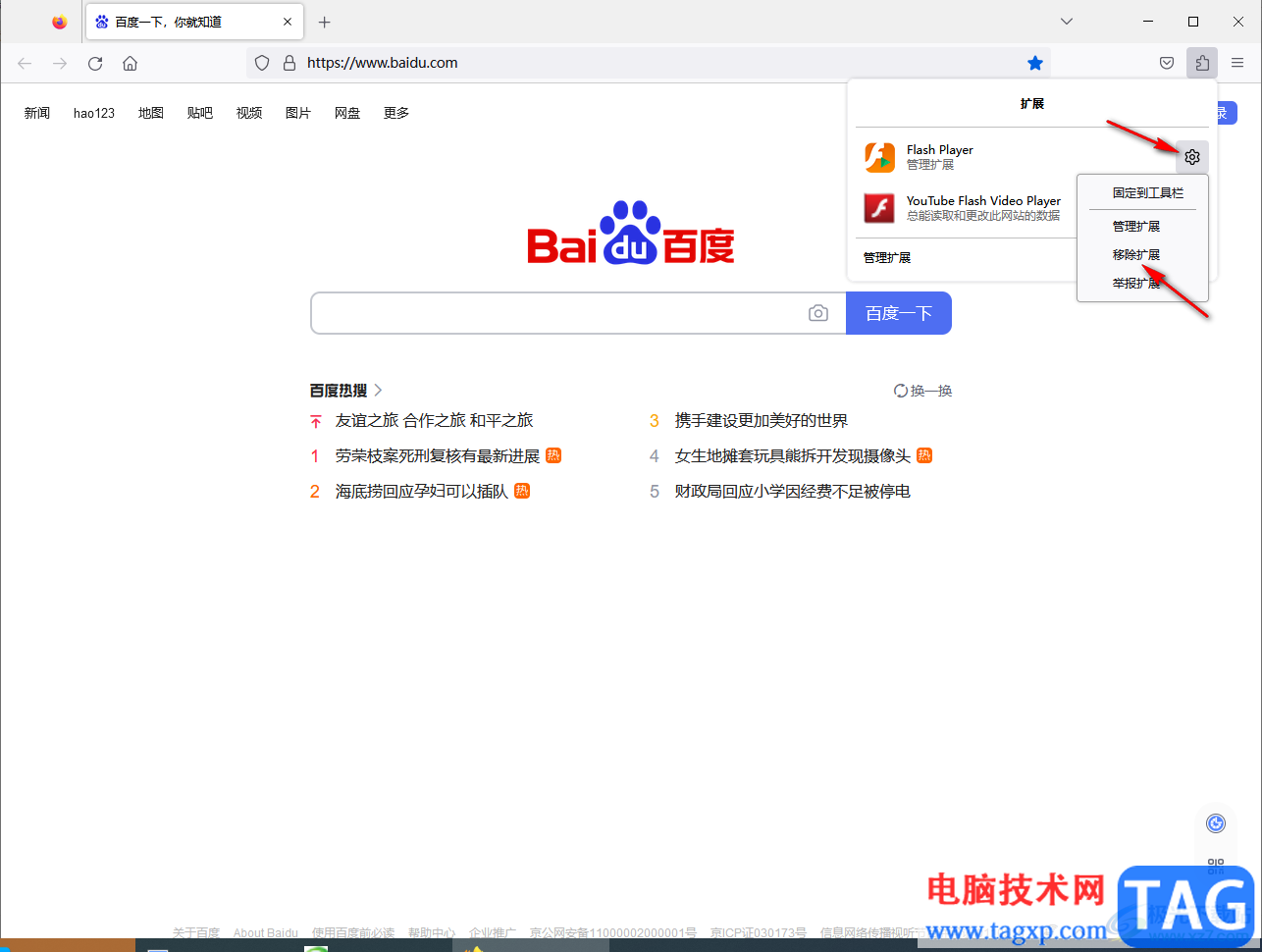Click the tracking protection shield icon

[262, 63]
